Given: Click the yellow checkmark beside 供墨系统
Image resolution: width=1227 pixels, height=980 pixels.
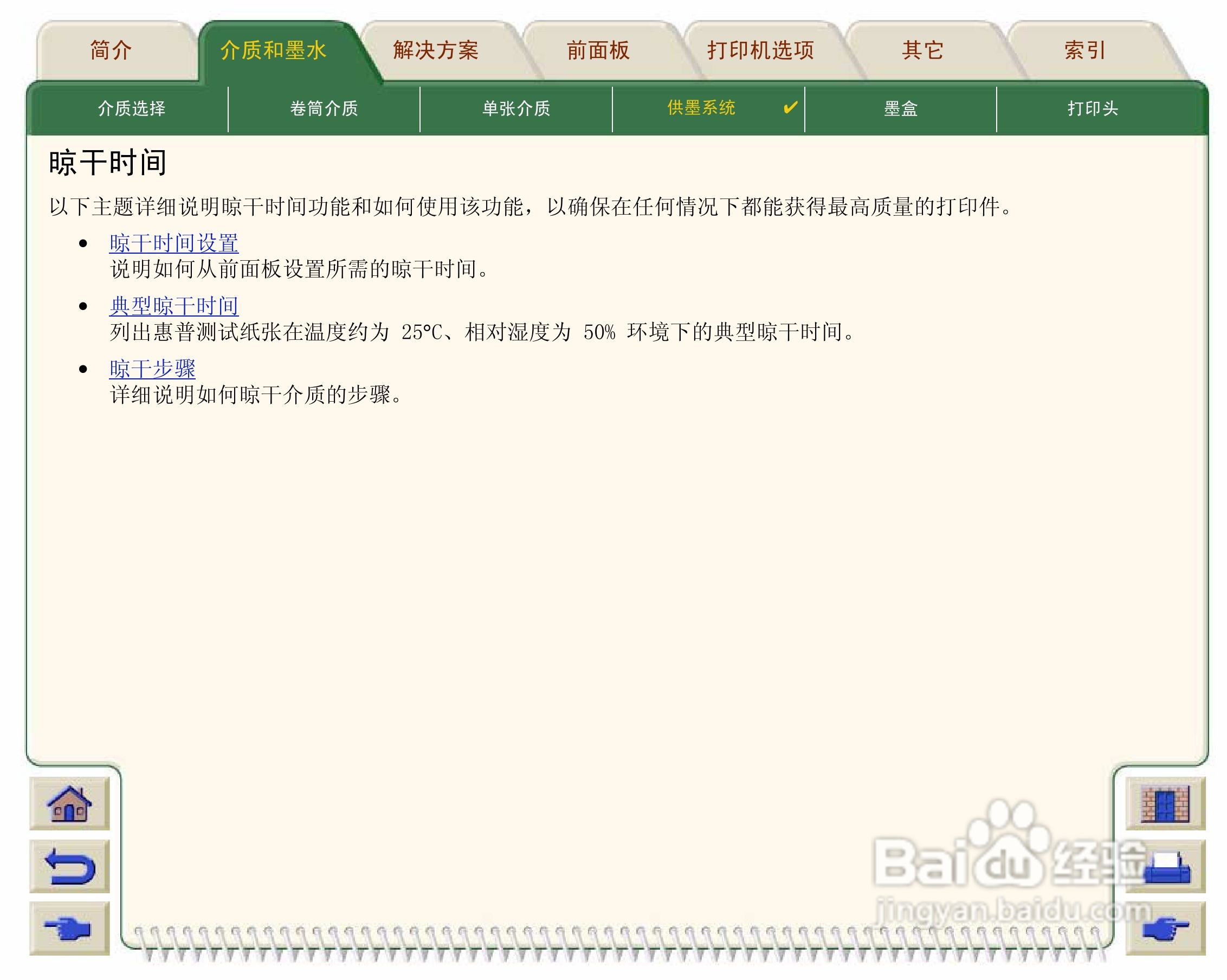Looking at the screenshot, I should (x=790, y=107).
